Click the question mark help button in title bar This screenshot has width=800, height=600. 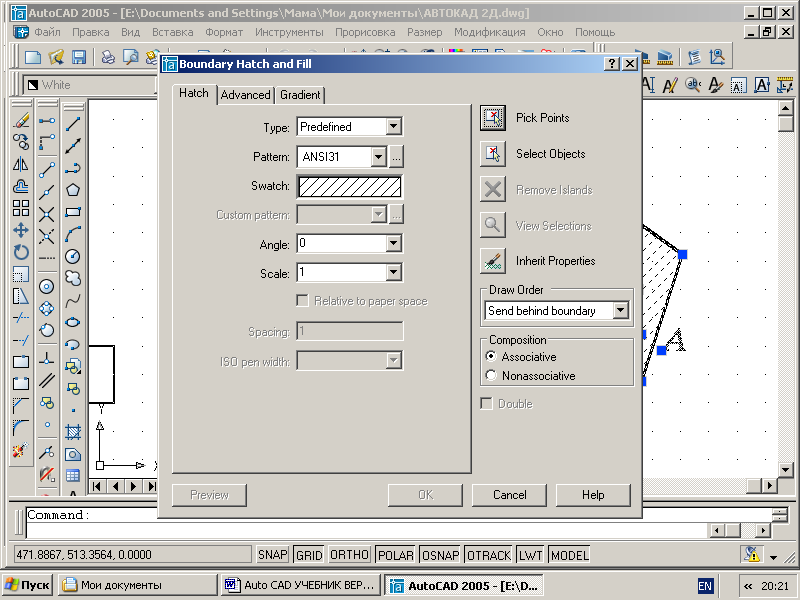click(x=612, y=64)
